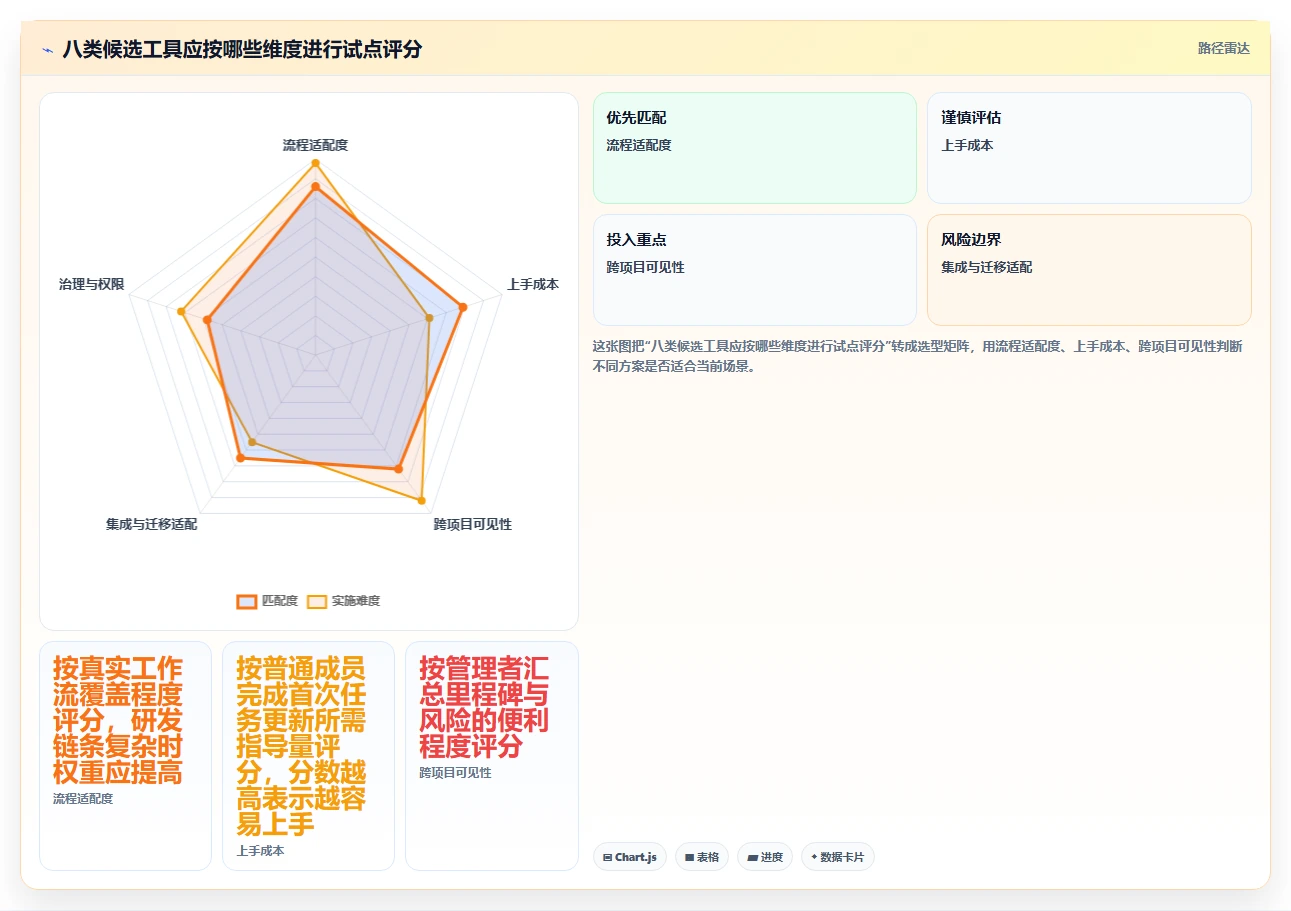Toggle the 匹配度 legend swatch
Viewport: 1291px width, 911px height.
point(247,601)
